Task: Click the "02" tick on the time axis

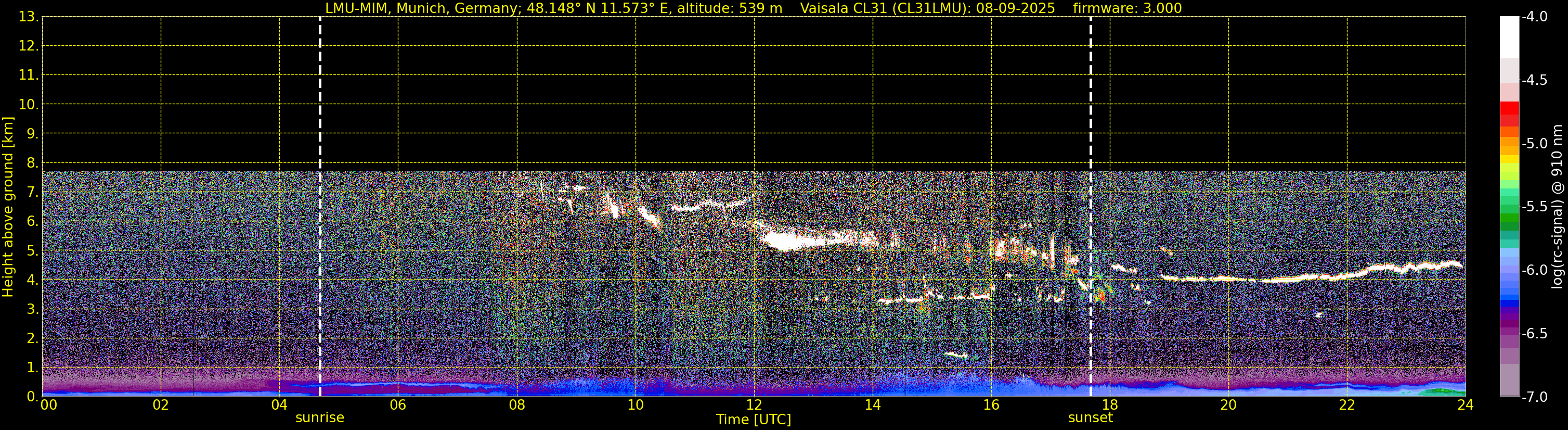Action: click(x=161, y=405)
